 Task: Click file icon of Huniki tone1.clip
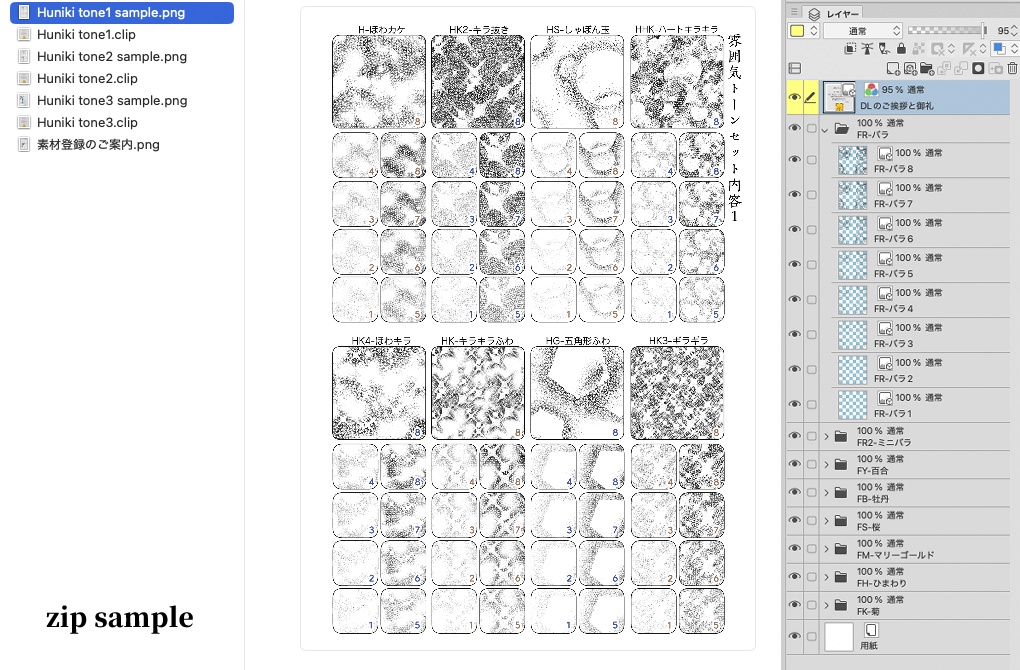click(x=24, y=34)
